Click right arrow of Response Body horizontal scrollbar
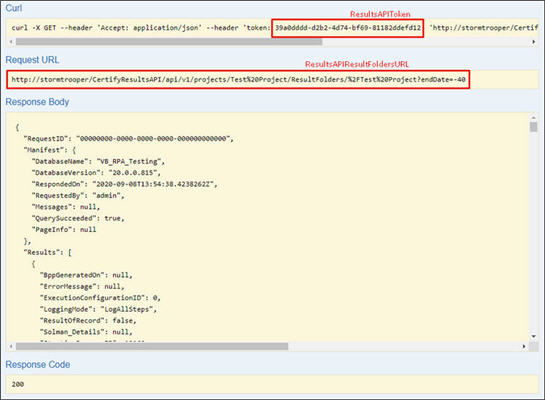The image size is (545, 400). pos(524,346)
